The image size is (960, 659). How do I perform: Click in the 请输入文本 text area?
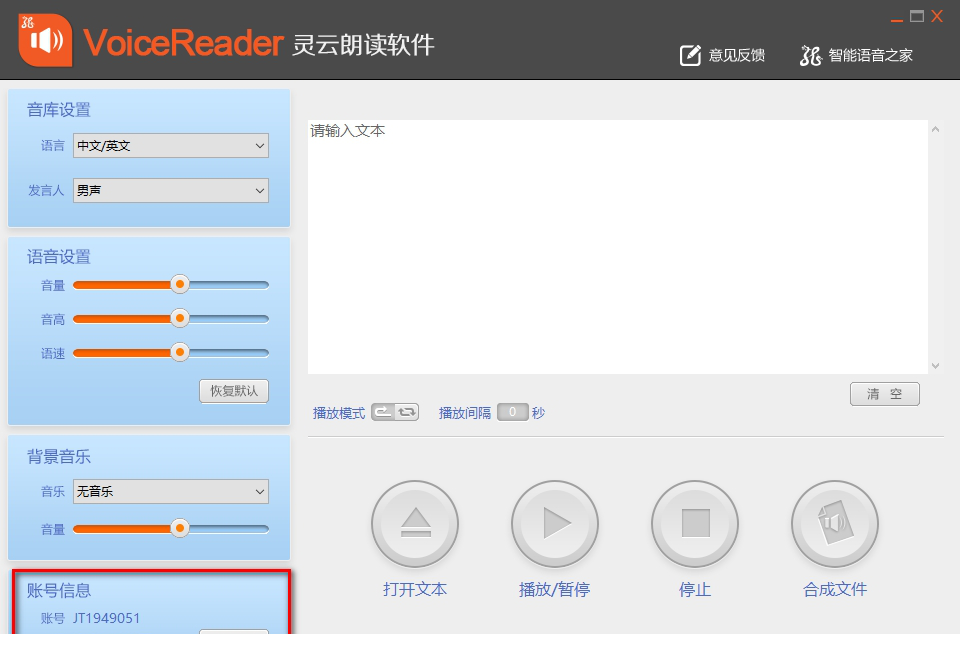pos(618,247)
